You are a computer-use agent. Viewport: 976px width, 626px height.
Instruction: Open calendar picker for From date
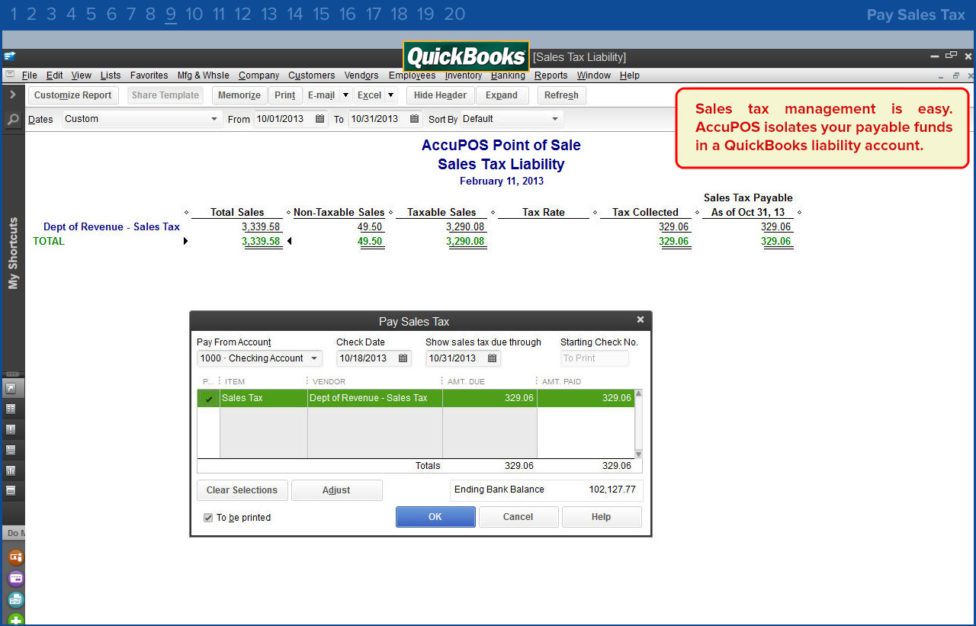coord(320,119)
